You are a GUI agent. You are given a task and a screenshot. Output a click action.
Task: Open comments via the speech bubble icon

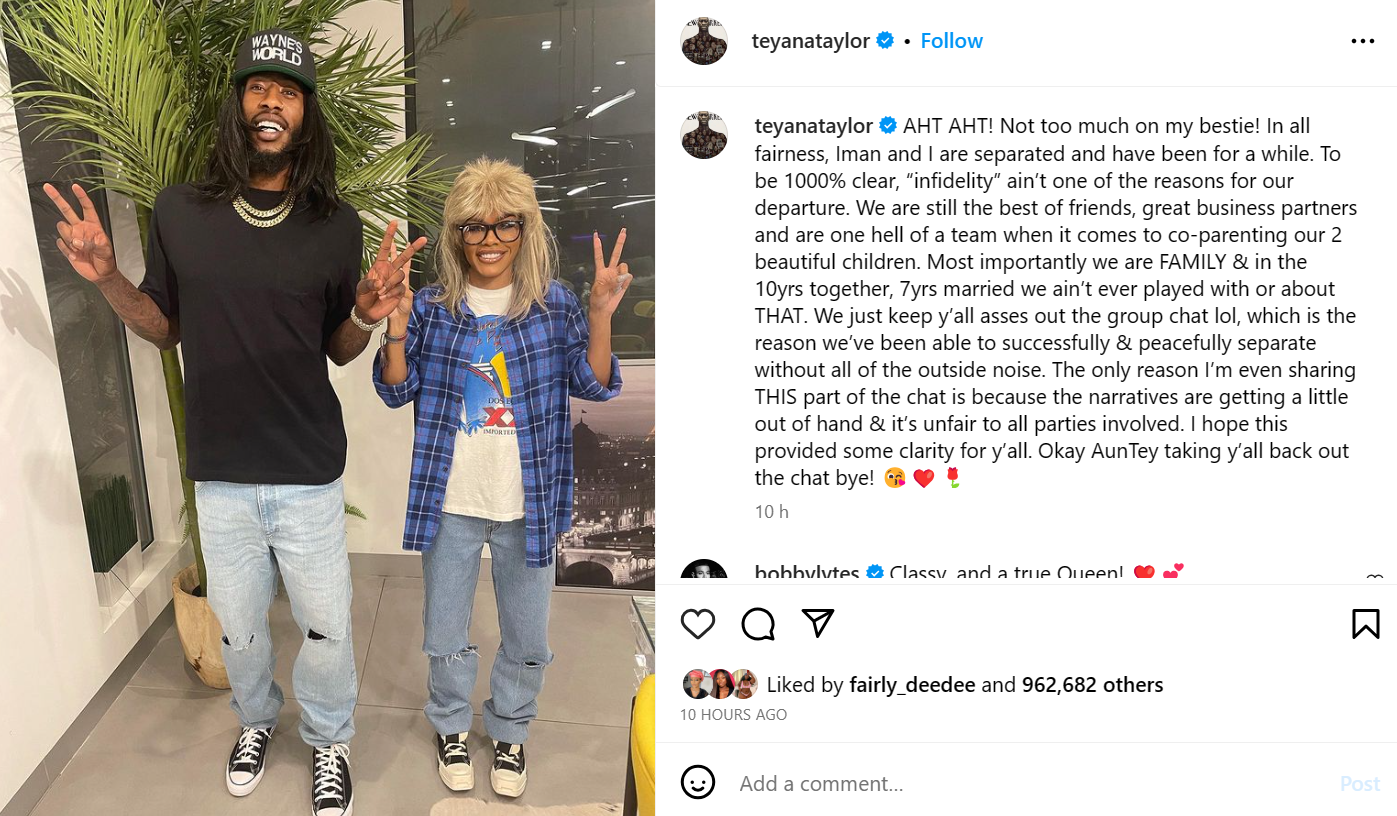[758, 624]
